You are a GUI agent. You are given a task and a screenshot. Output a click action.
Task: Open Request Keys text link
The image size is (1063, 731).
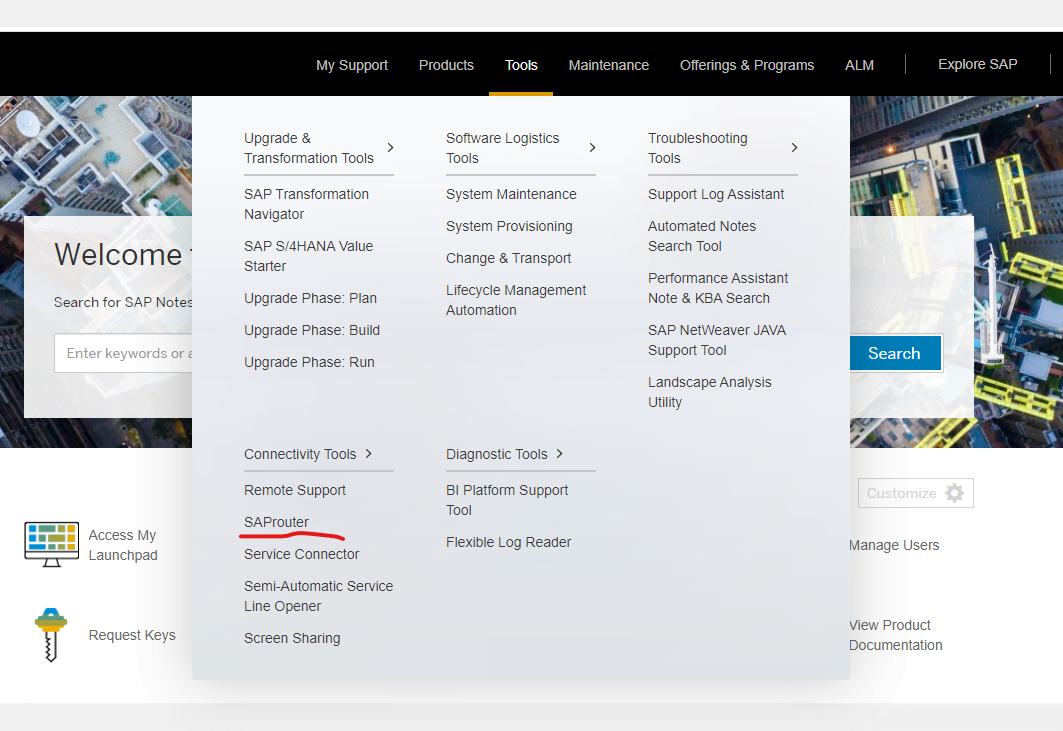coord(132,635)
